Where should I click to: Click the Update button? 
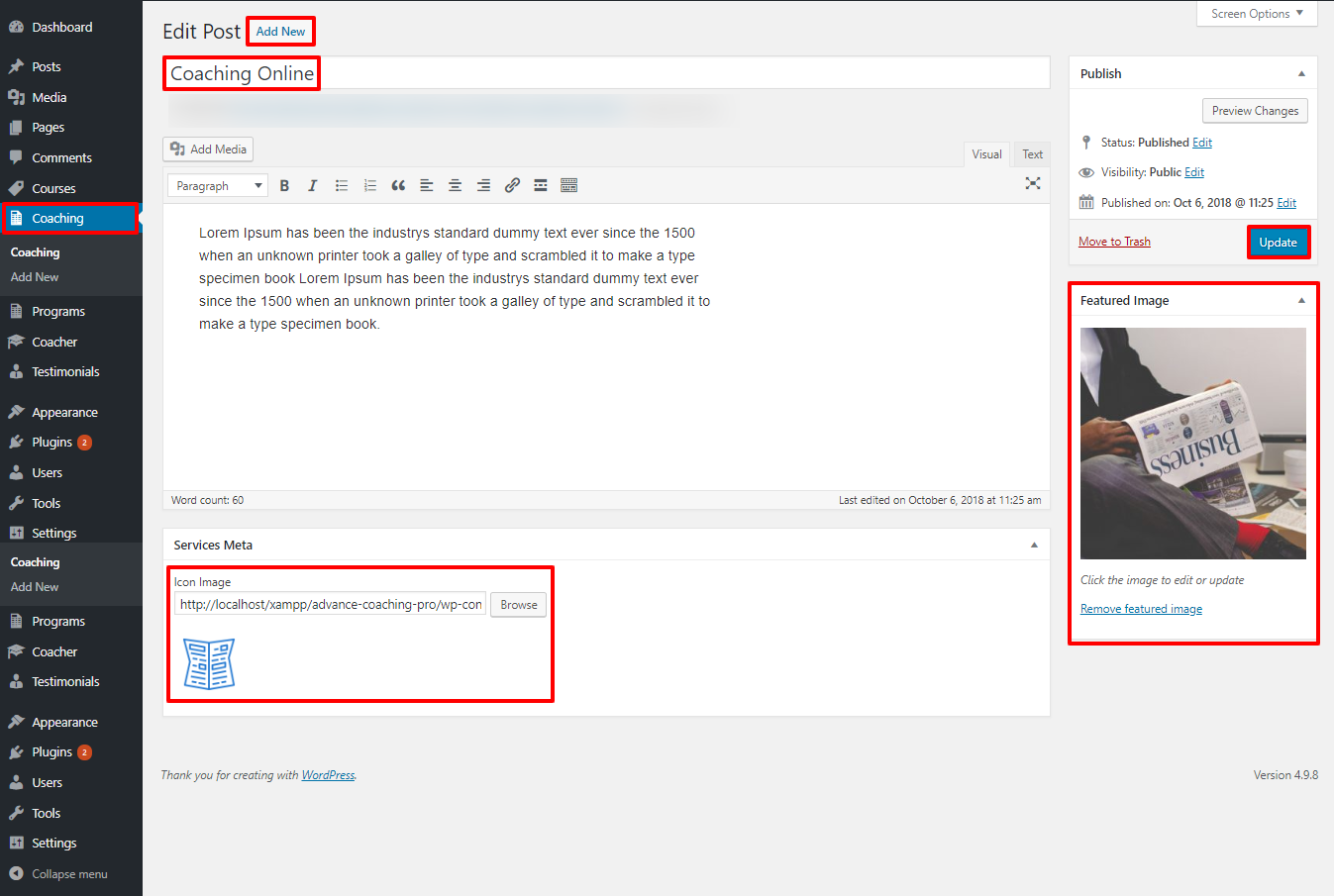click(x=1278, y=243)
